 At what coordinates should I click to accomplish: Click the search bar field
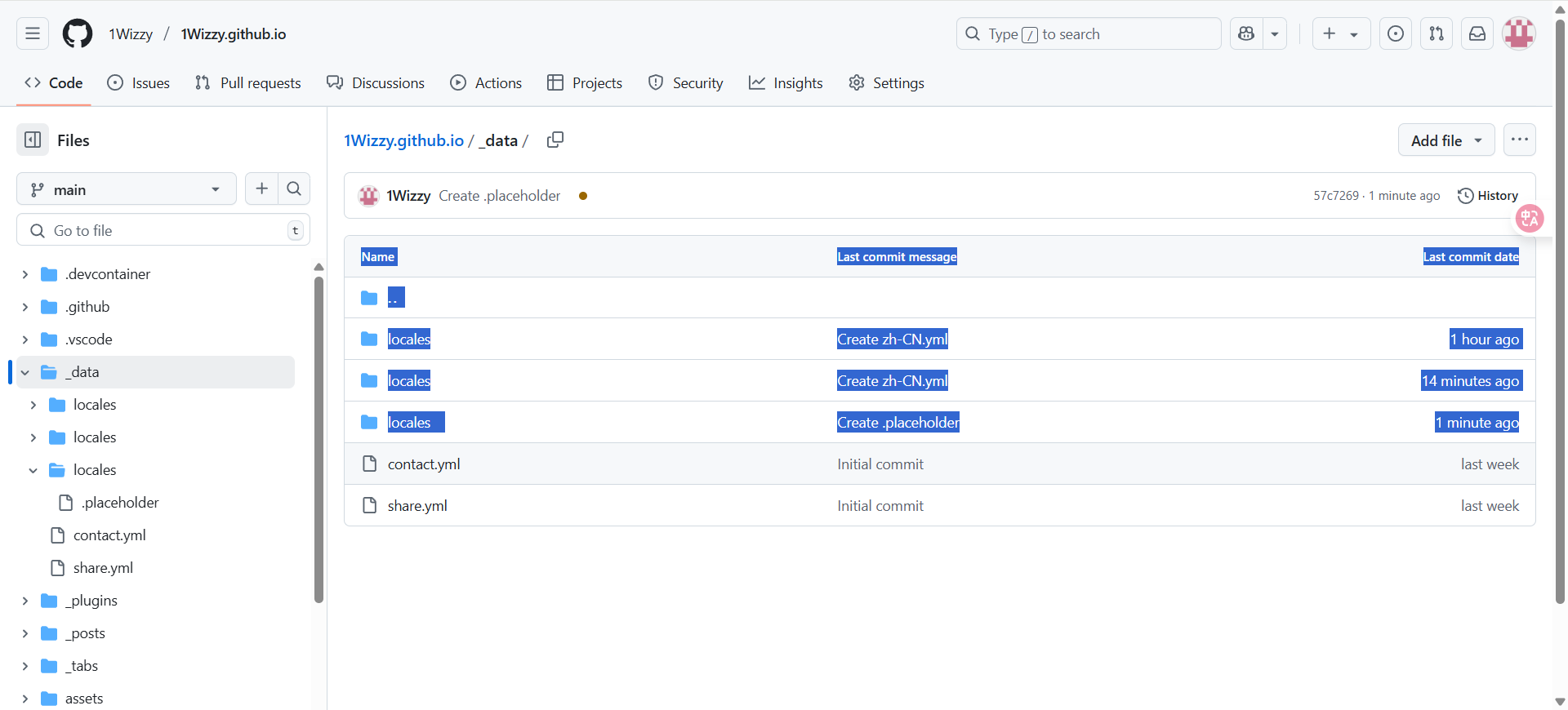click(x=1089, y=33)
